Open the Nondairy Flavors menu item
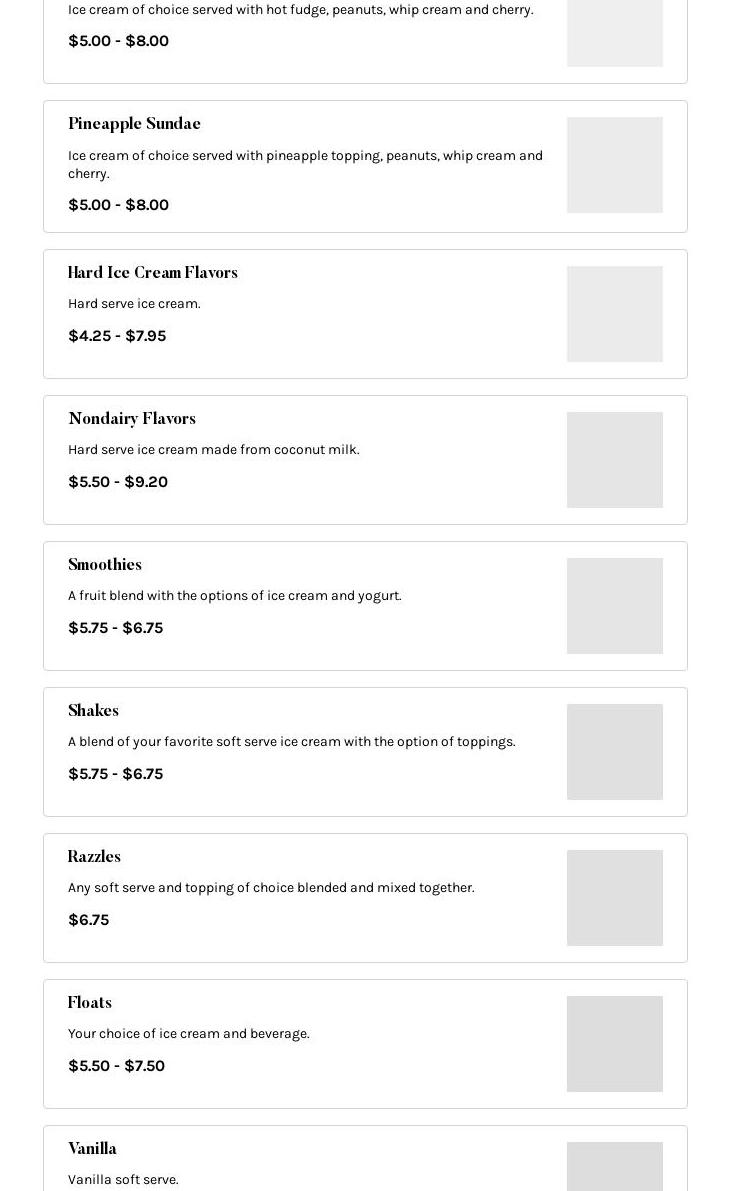 (132, 419)
